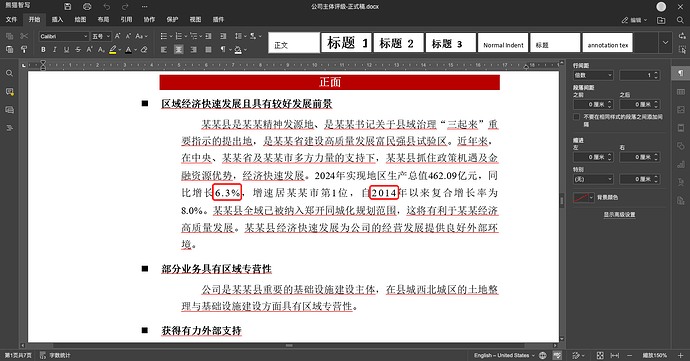Open the 插入 menu tab
This screenshot has height=361, width=690.
(57, 19)
